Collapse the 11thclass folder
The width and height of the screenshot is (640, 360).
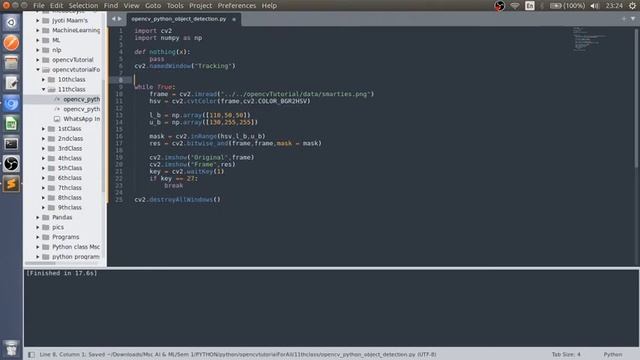[x=44, y=89]
